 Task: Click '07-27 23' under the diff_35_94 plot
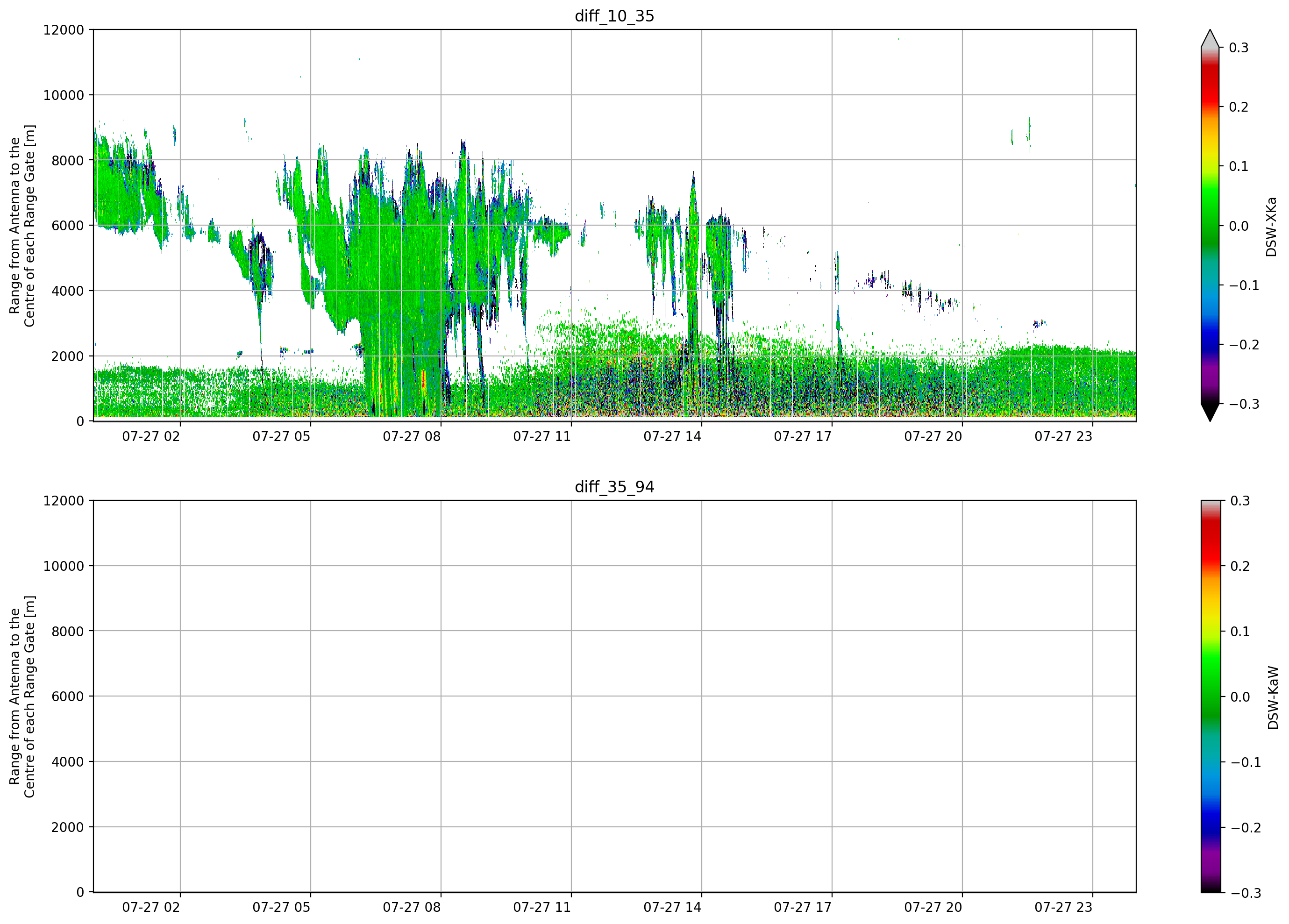click(1063, 907)
